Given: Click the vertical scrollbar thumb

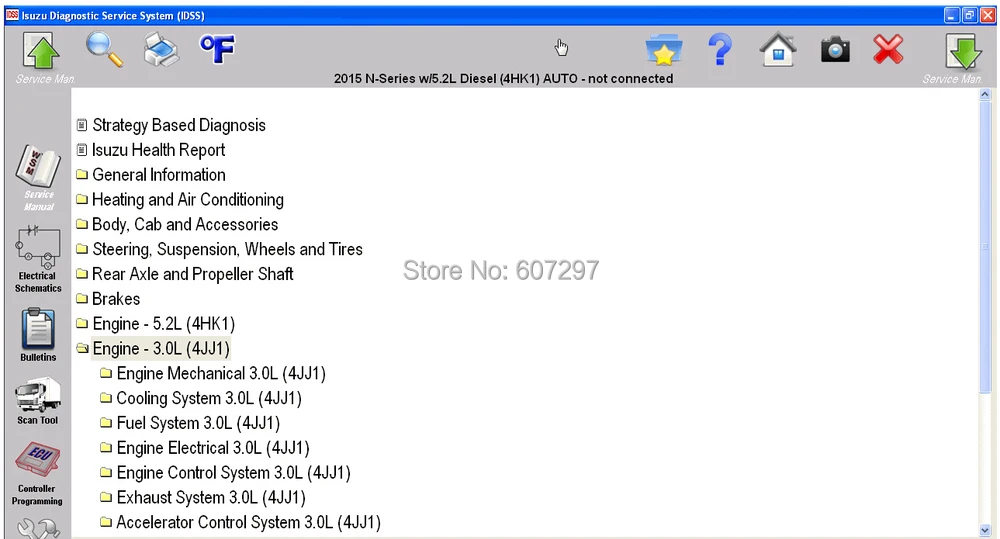Looking at the screenshot, I should pos(985,246).
